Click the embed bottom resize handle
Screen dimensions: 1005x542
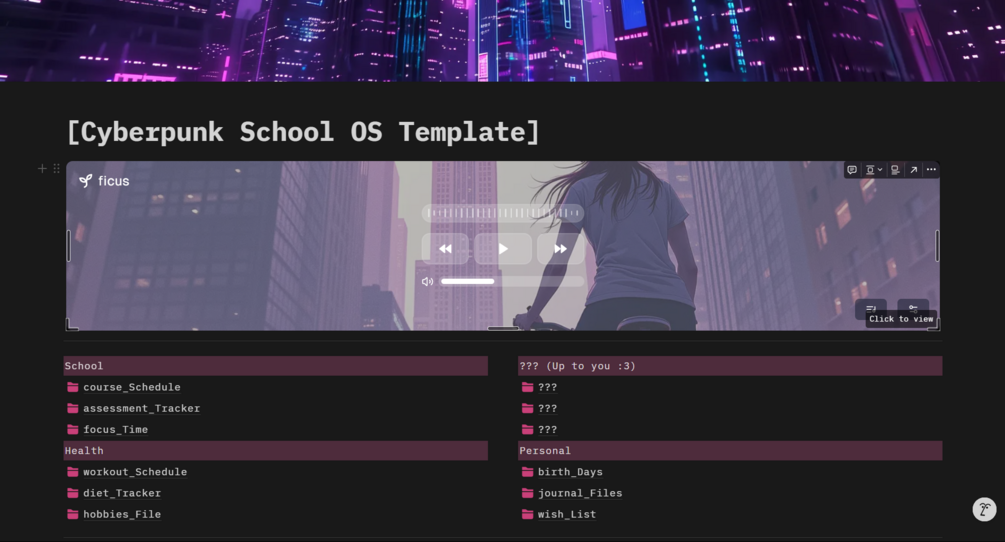(x=503, y=328)
